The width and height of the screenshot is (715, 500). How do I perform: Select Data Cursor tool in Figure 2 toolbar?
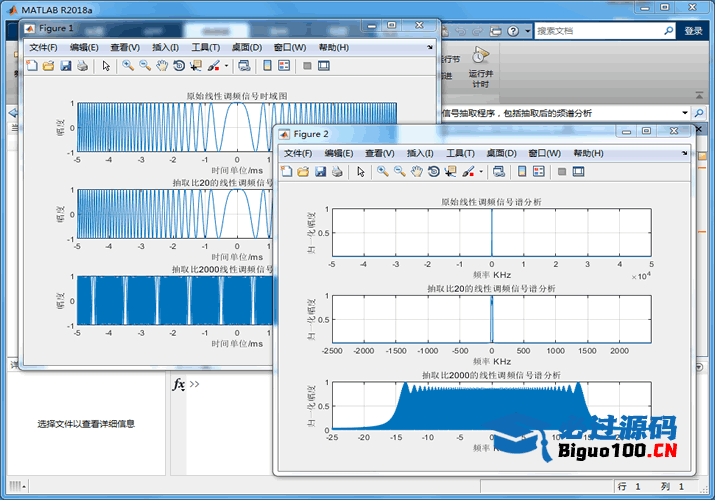(451, 171)
